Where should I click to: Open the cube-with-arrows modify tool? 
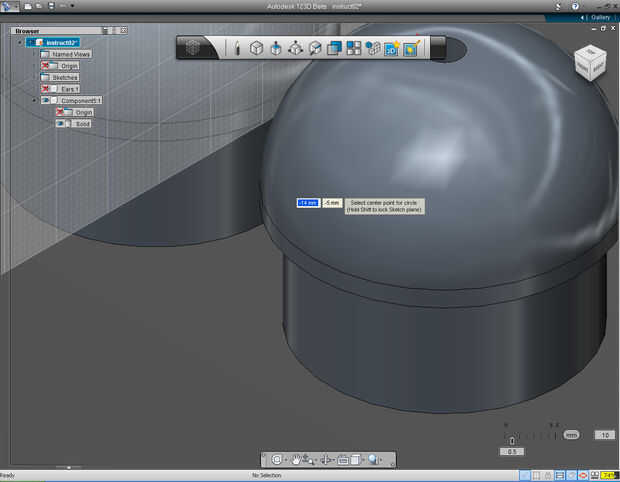[295, 48]
